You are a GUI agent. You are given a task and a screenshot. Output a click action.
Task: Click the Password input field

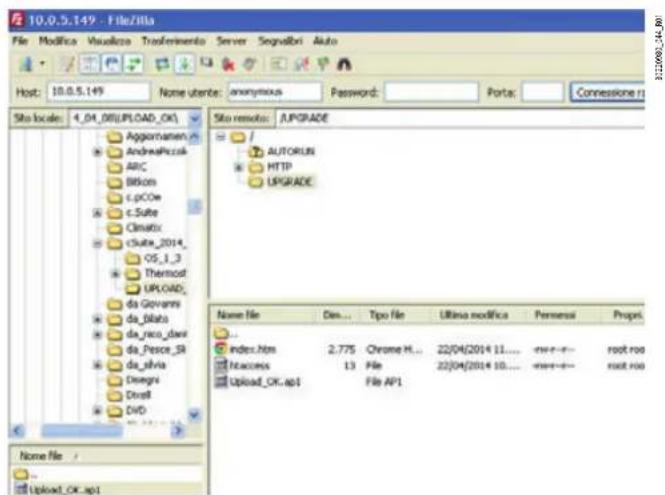pos(431,92)
